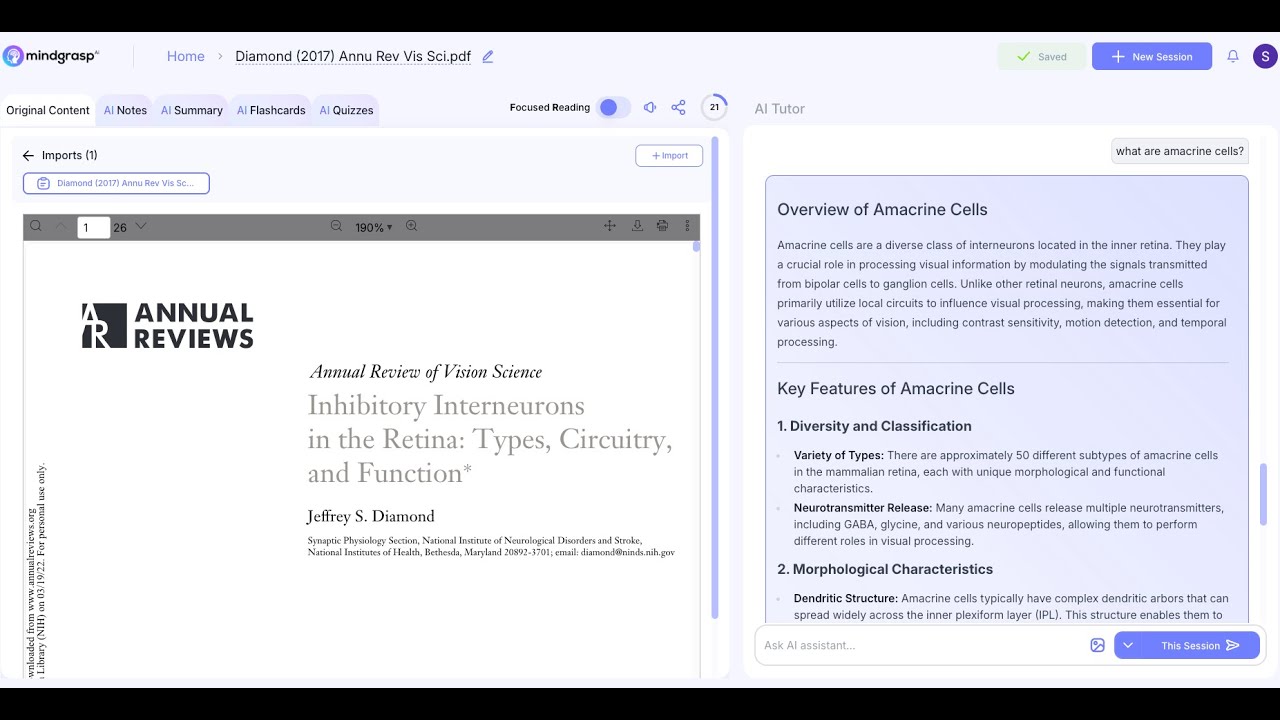Click the share icon

click(x=679, y=108)
